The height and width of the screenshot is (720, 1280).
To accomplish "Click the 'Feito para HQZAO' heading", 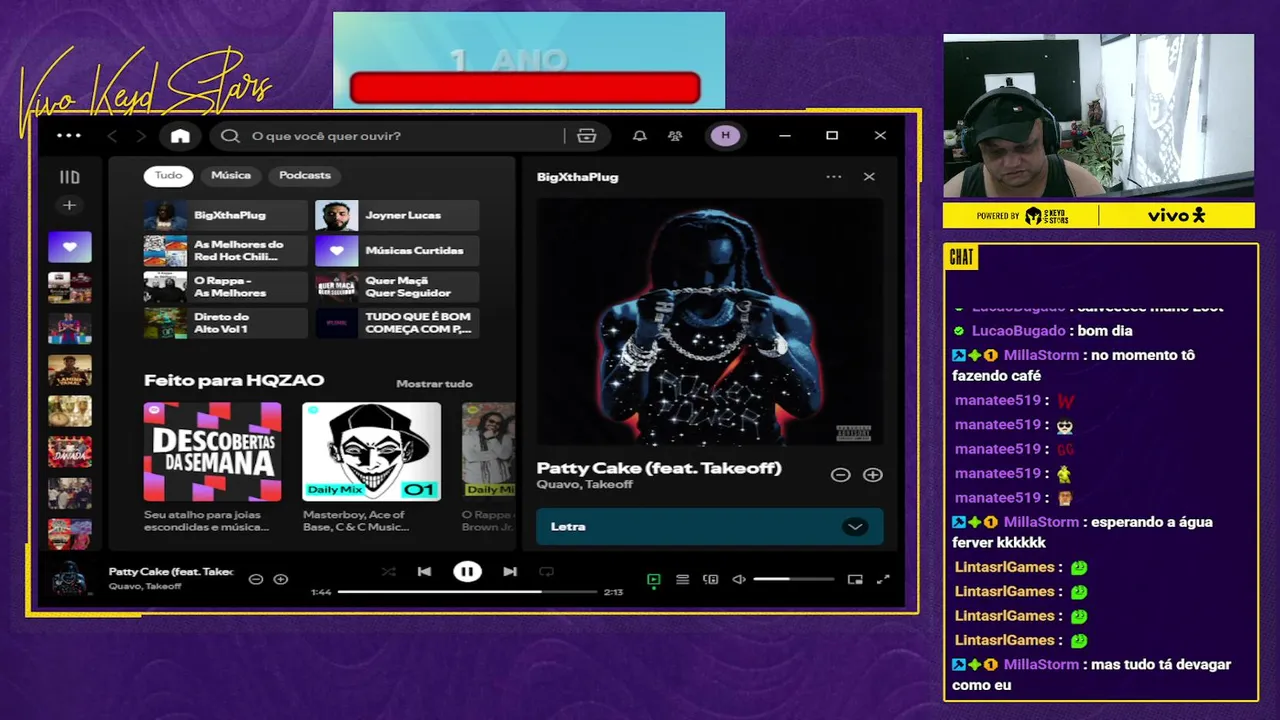I will click(234, 380).
